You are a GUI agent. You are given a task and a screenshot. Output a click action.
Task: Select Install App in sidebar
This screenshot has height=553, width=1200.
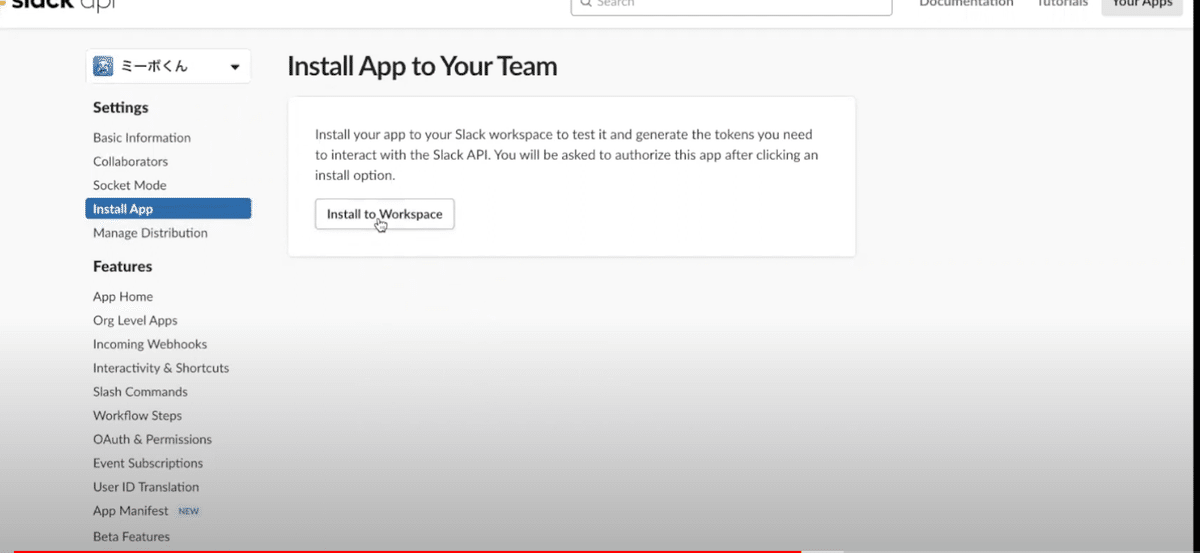(x=168, y=209)
